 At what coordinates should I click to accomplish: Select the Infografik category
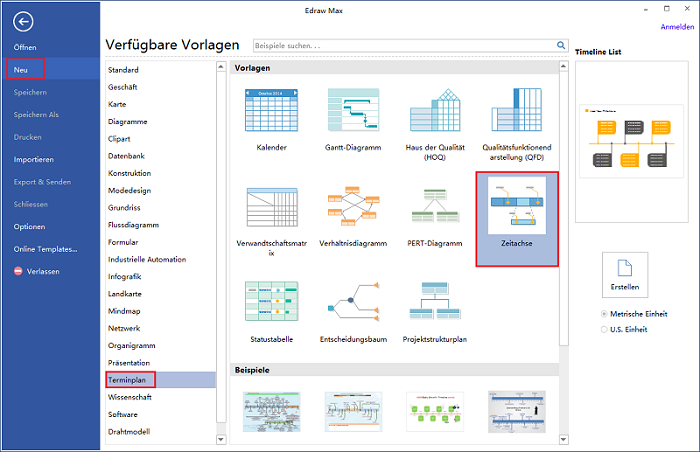click(125, 277)
